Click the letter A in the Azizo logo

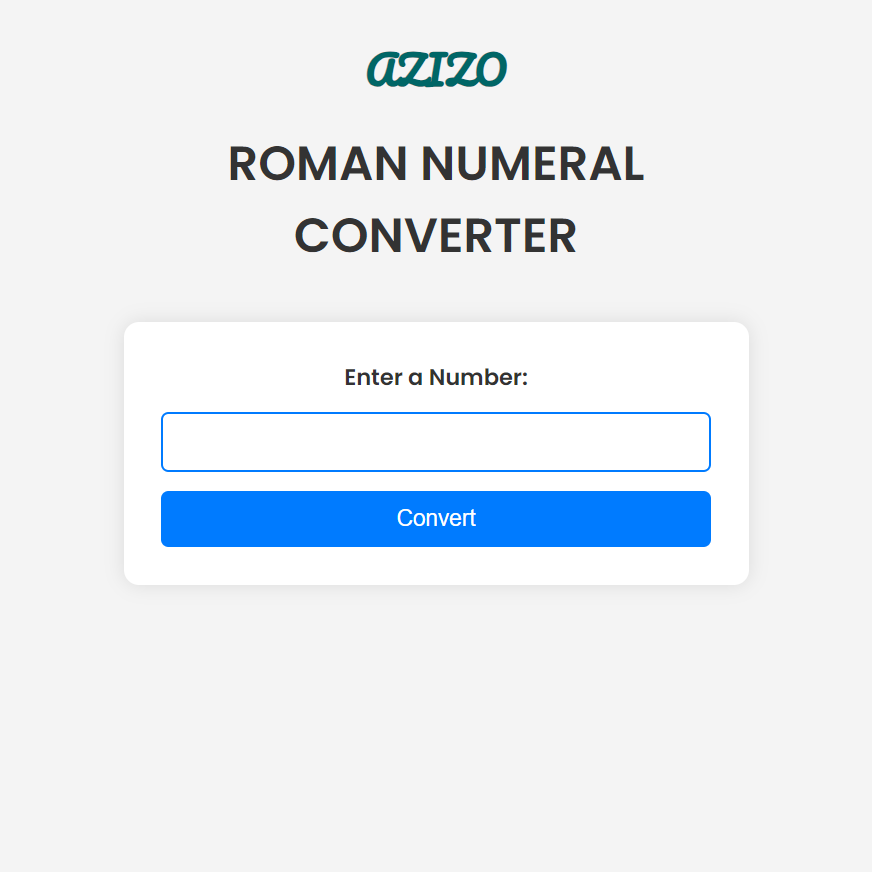pos(383,70)
